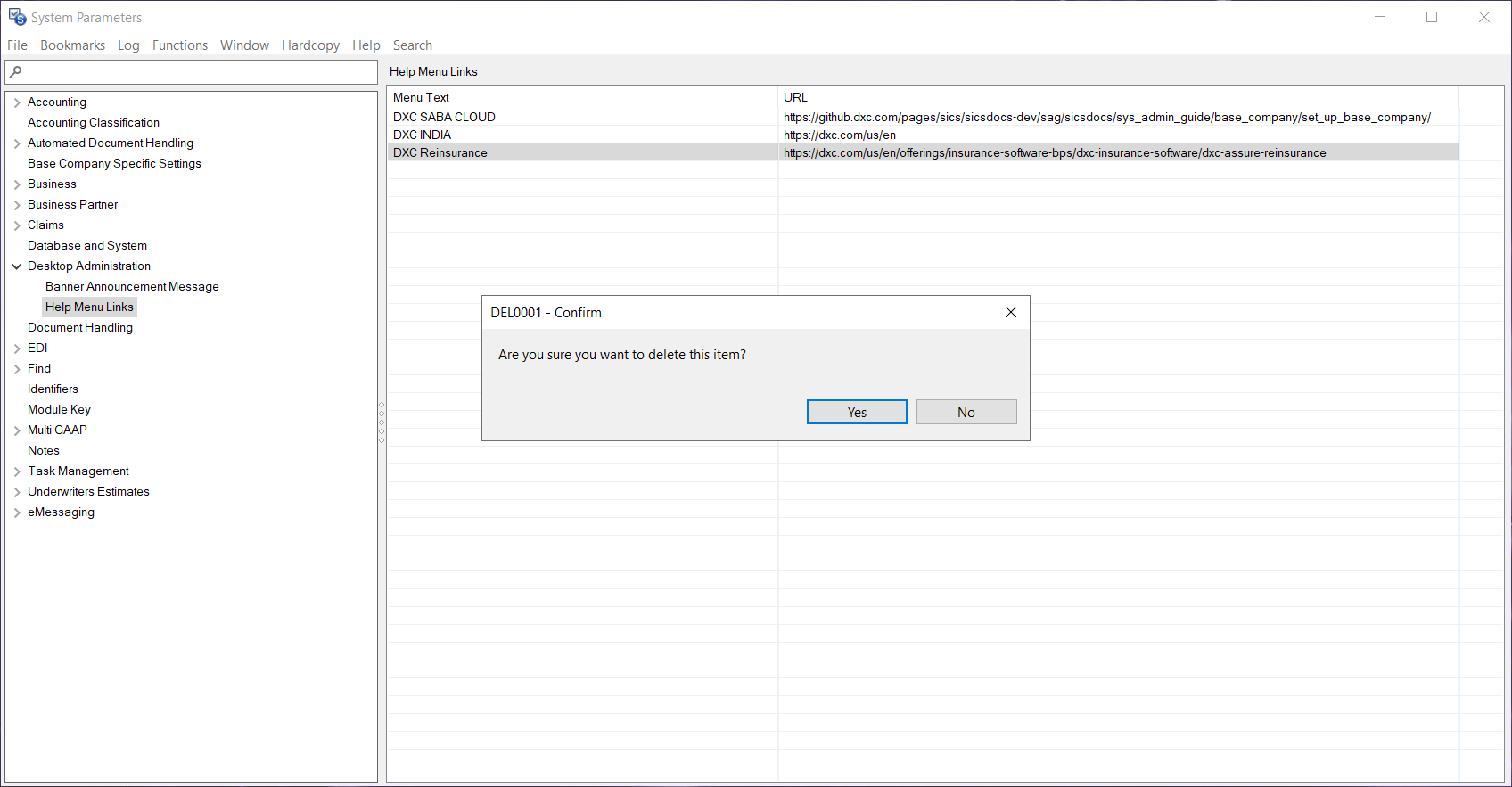The image size is (1512, 787).
Task: Click the search magnifier icon
Action: pyautogui.click(x=16, y=72)
